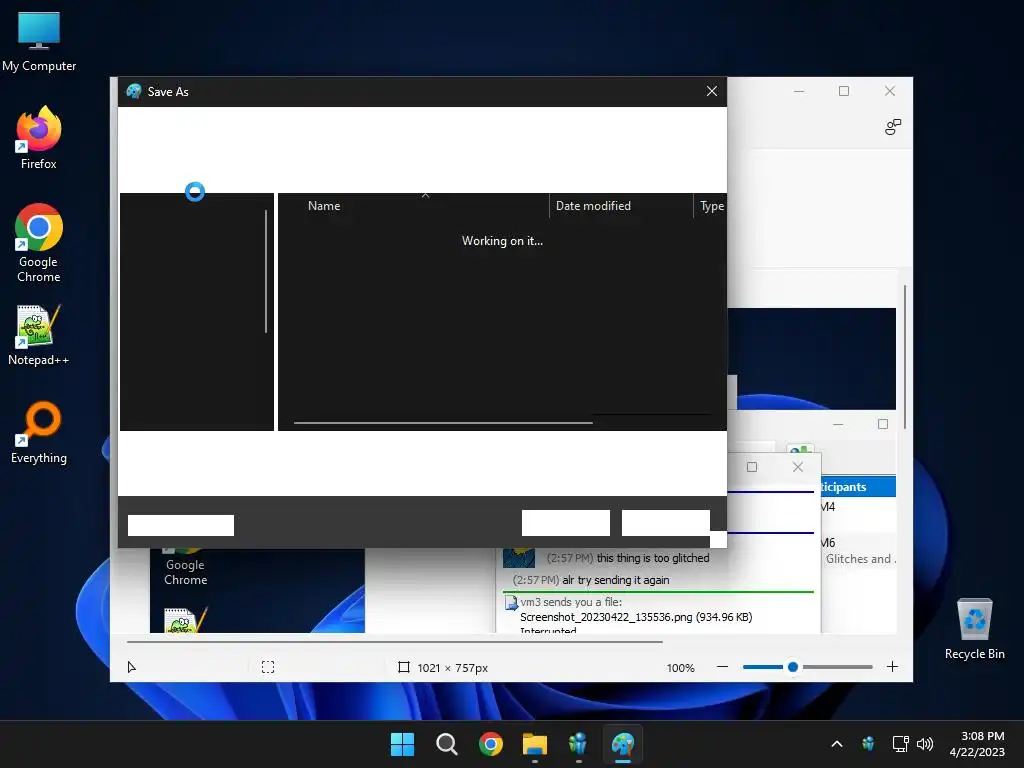Open the Google Chrome shortcut on the desktop

coord(39,242)
